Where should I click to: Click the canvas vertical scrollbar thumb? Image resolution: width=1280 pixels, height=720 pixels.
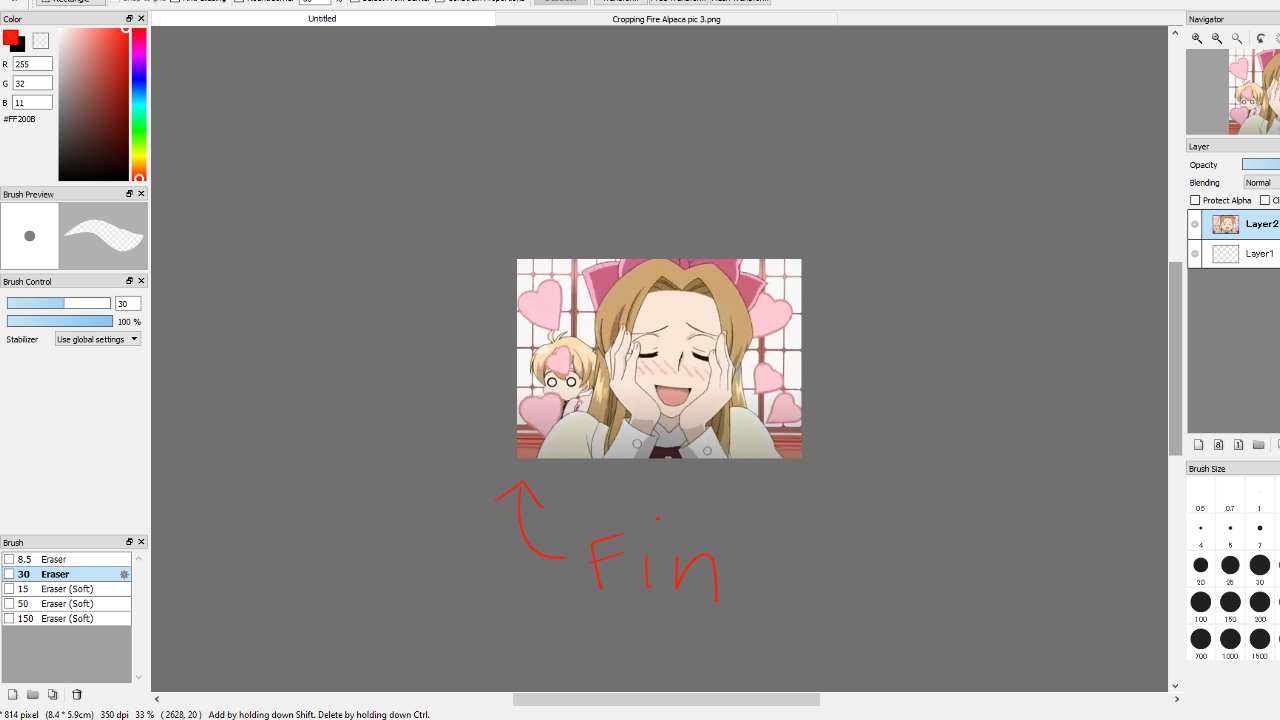point(1175,360)
